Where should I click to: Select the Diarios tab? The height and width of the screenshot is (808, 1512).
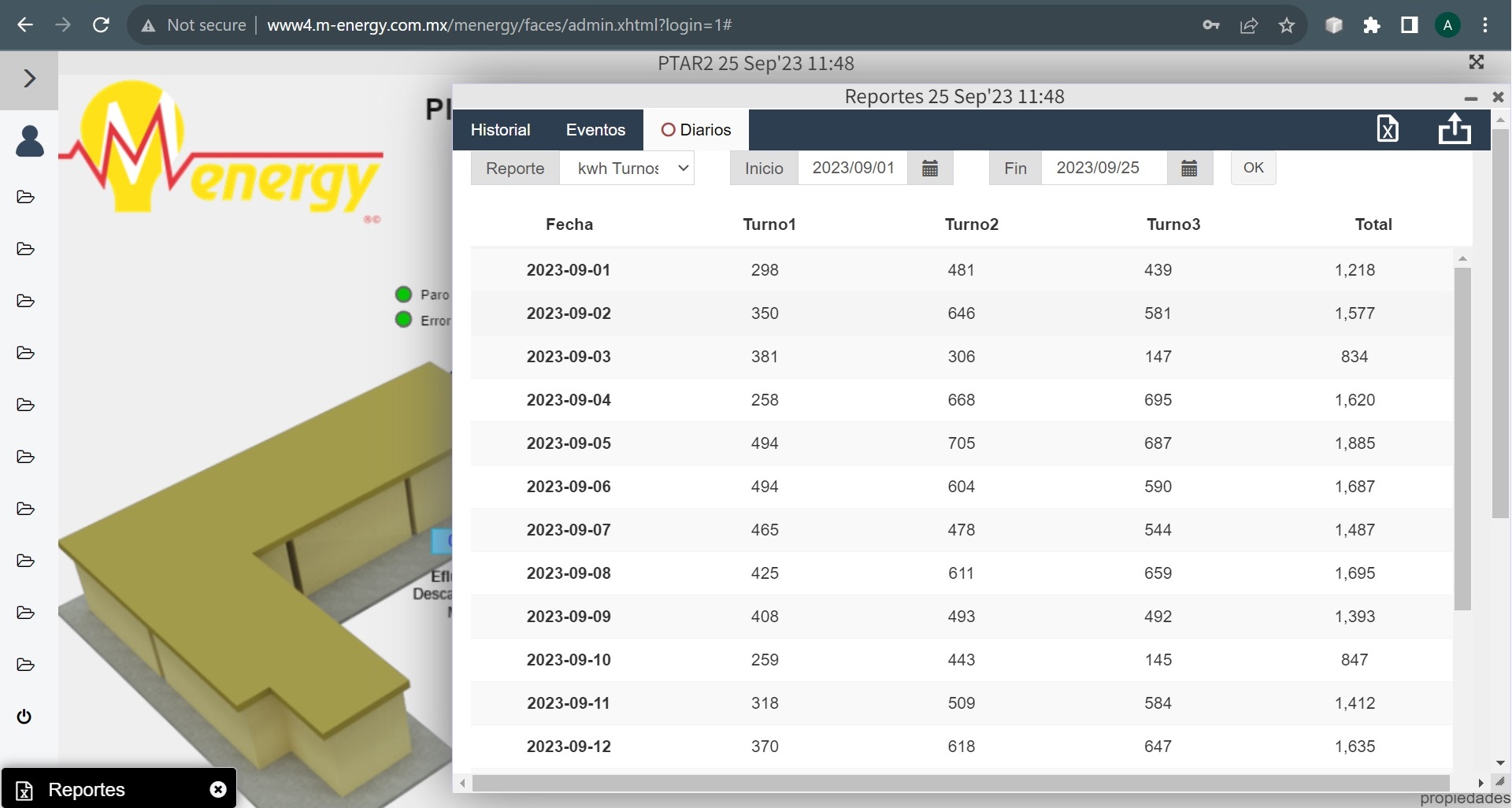696,130
